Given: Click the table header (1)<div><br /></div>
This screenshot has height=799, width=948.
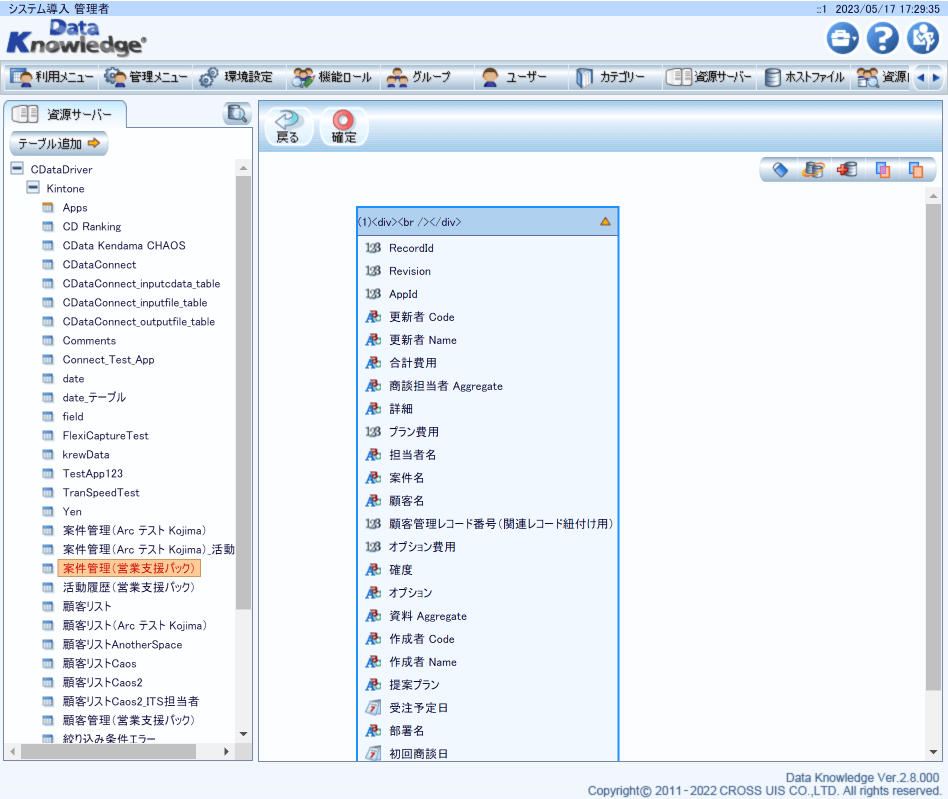Looking at the screenshot, I should tap(487, 222).
